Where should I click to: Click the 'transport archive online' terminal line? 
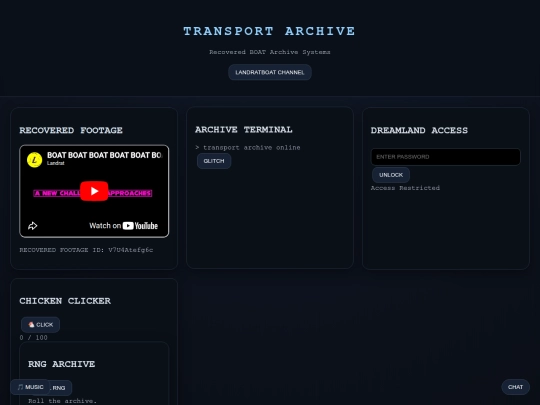[248, 147]
